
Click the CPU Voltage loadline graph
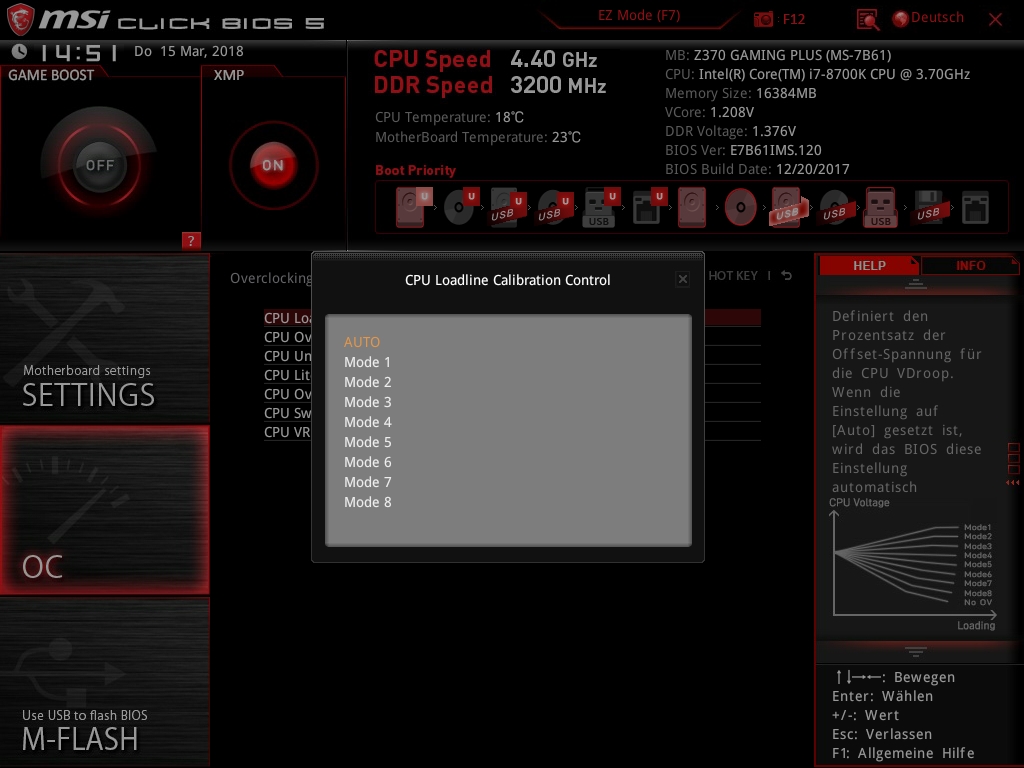coord(913,563)
